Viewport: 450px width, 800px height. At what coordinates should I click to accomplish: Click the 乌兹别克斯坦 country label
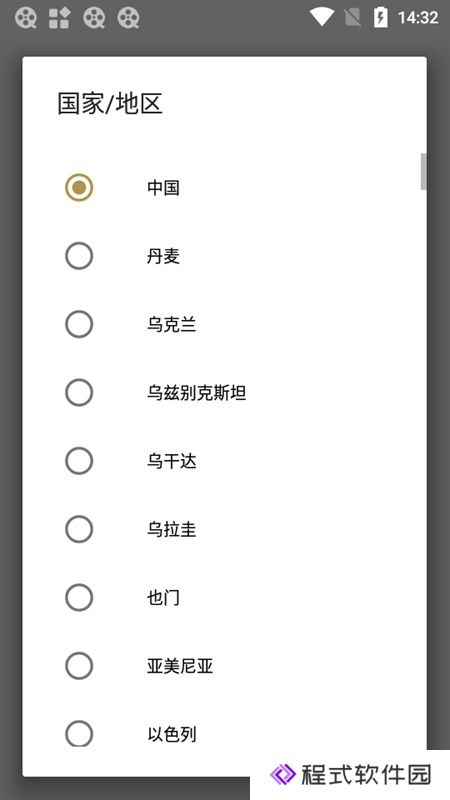(x=196, y=393)
